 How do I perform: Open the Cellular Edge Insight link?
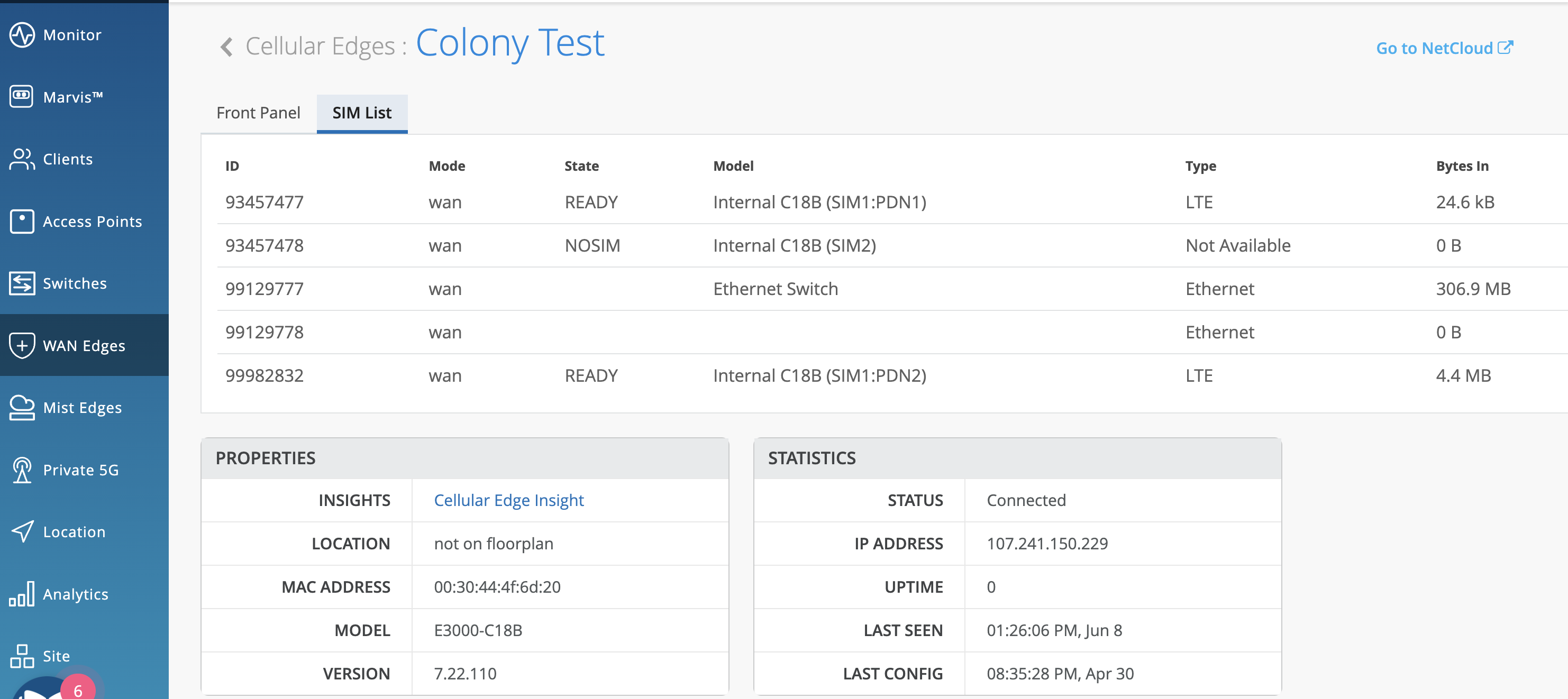click(508, 500)
